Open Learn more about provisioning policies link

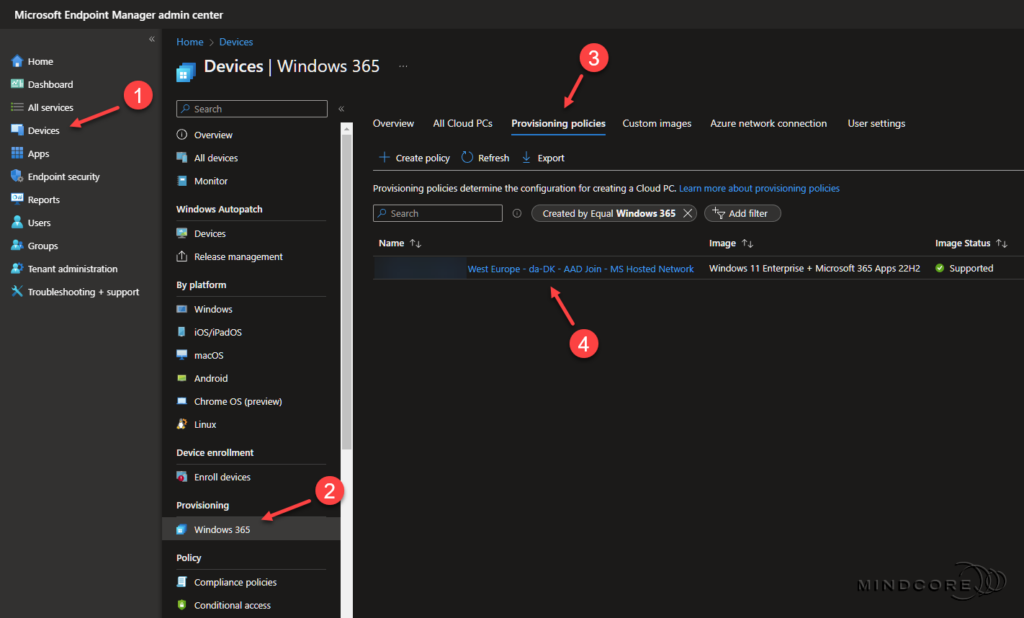(759, 188)
